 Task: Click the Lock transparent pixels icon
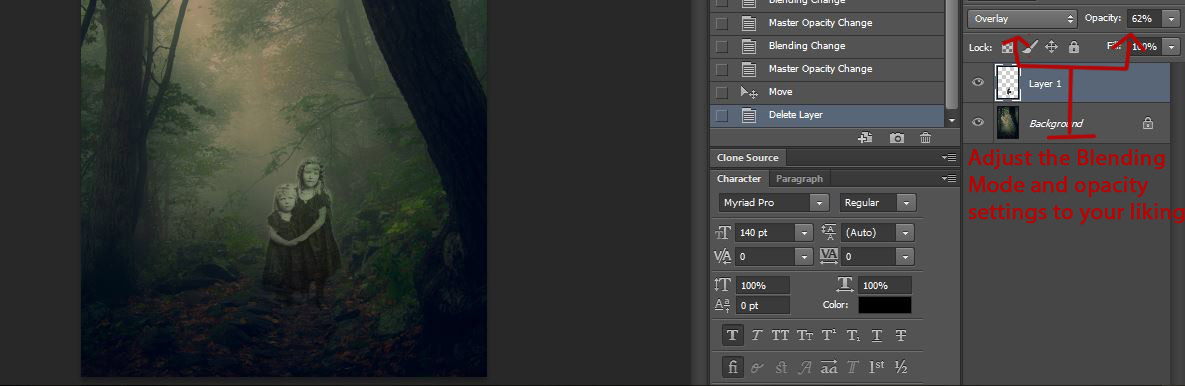(1007, 47)
